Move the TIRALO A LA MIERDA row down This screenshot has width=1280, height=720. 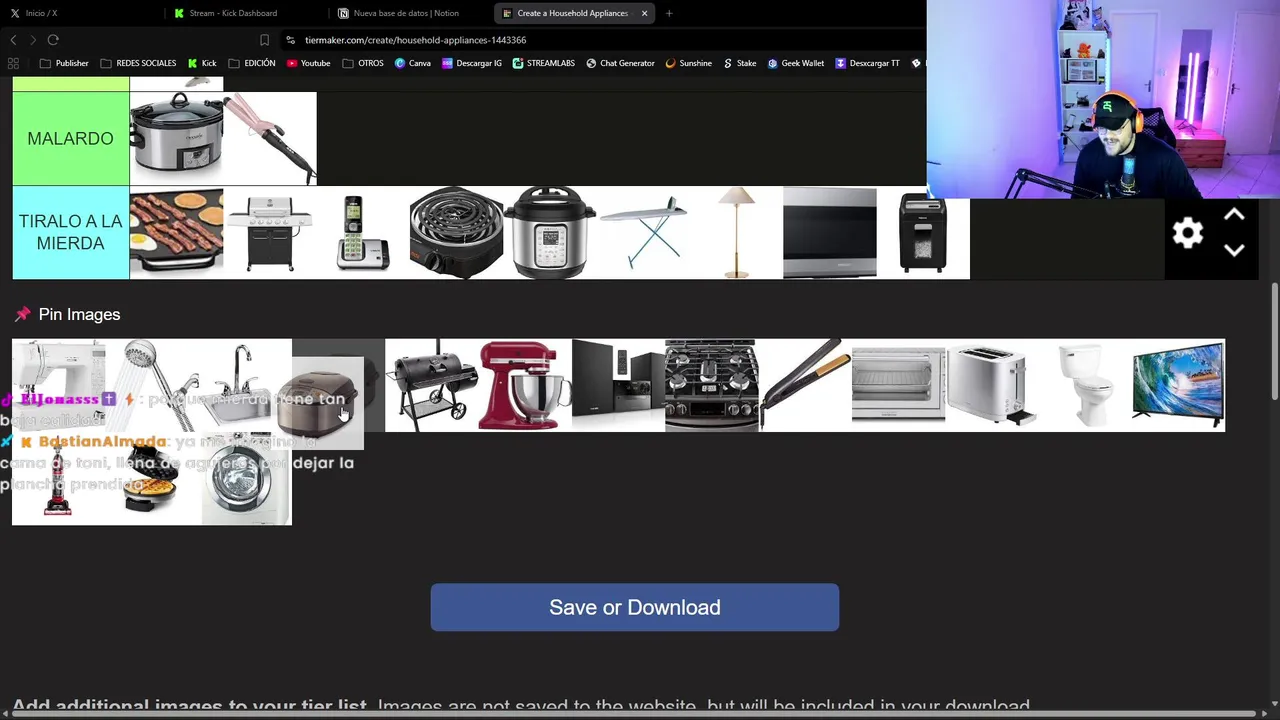tap(1234, 250)
